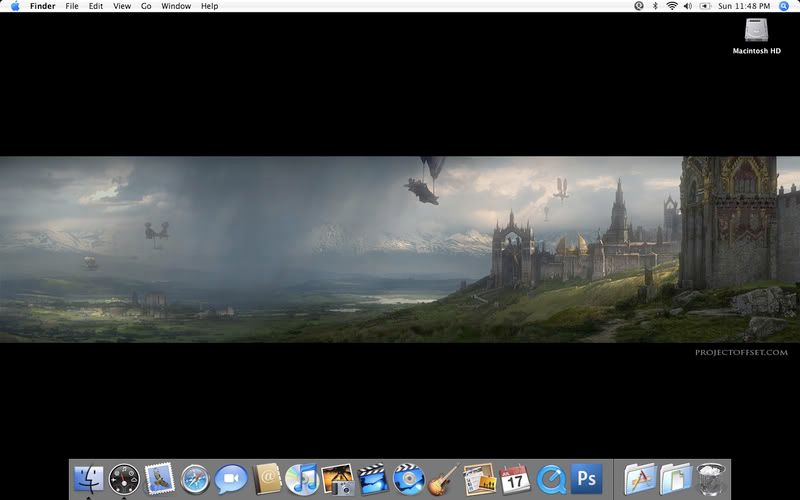Launch Dashboard from the Dock

[x=124, y=479]
